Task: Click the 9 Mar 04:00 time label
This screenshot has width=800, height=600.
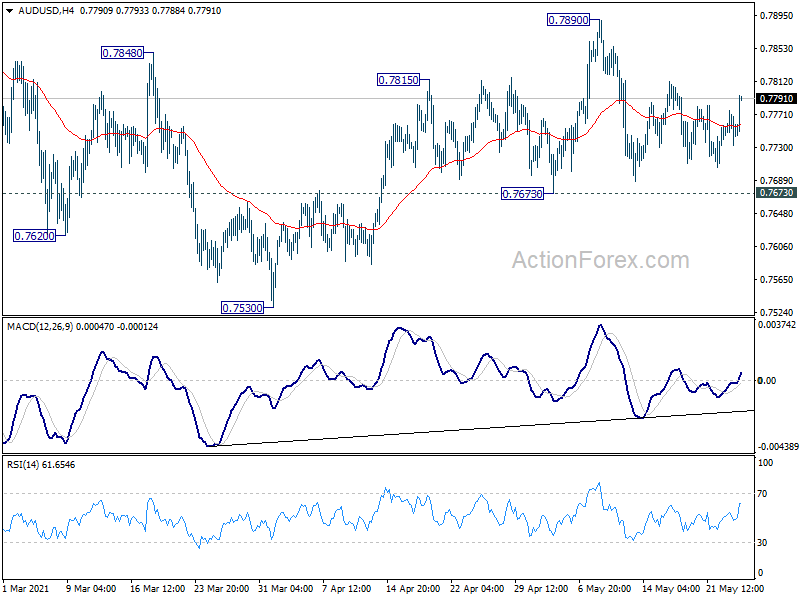Action: coord(91,589)
